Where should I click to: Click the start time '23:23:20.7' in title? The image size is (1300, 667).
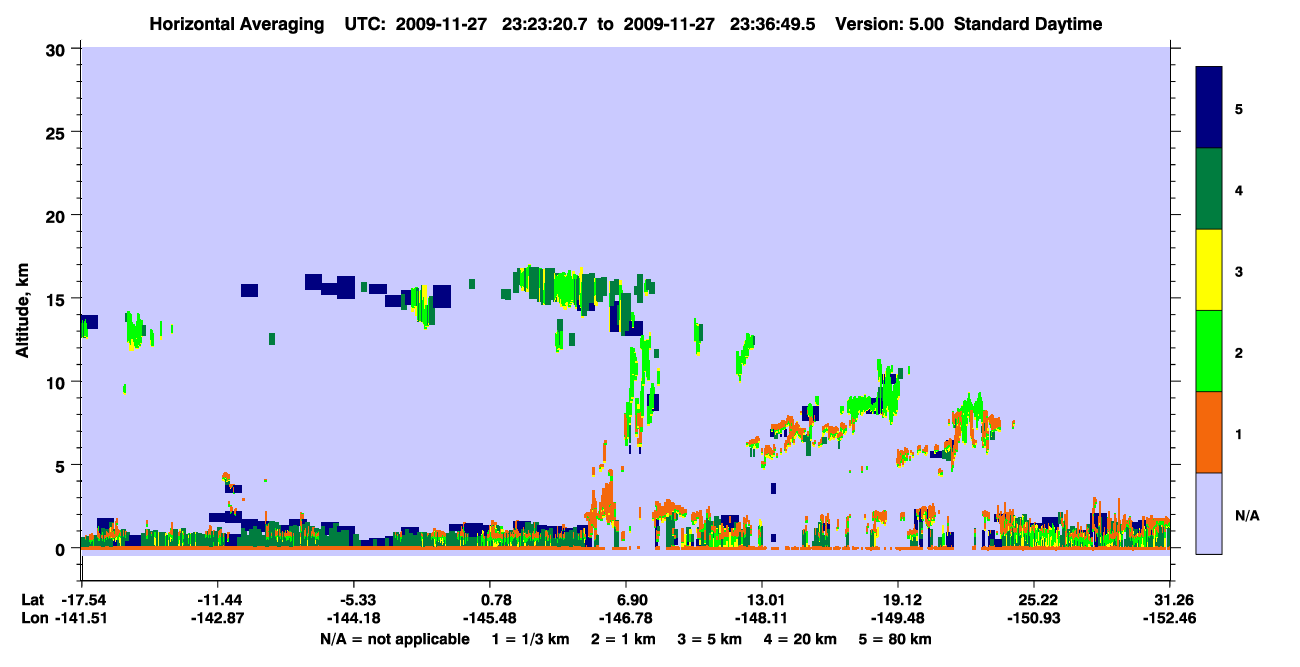[546, 24]
